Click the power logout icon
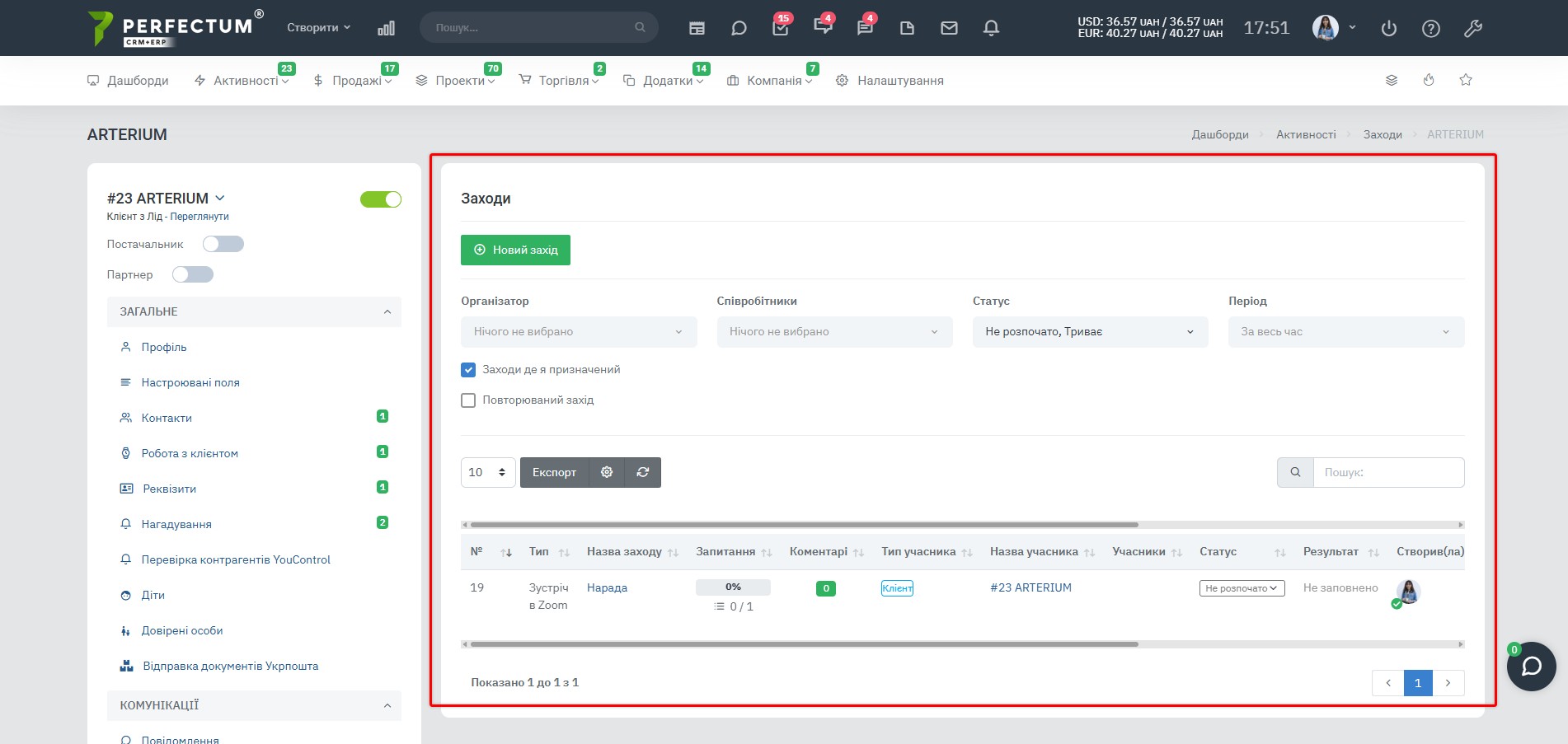The width and height of the screenshot is (1568, 744). coord(1389,29)
